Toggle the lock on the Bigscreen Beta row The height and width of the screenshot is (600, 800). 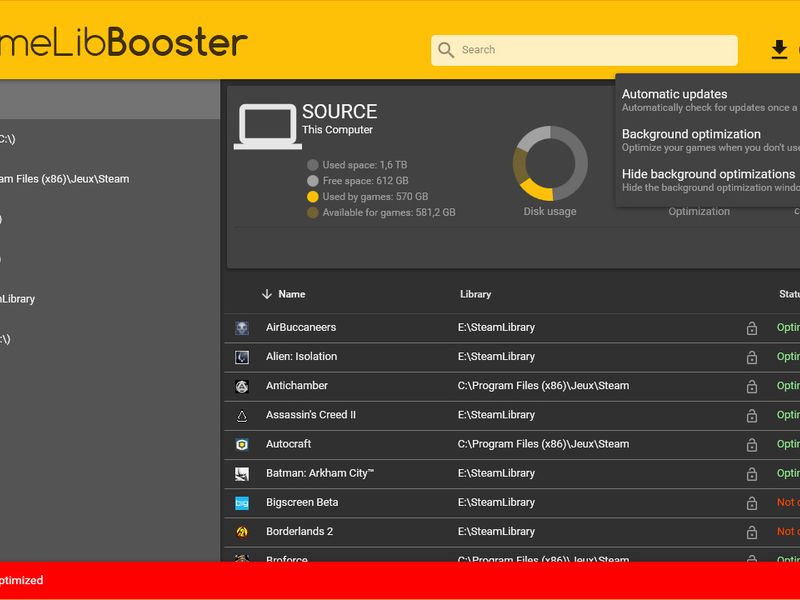[752, 503]
